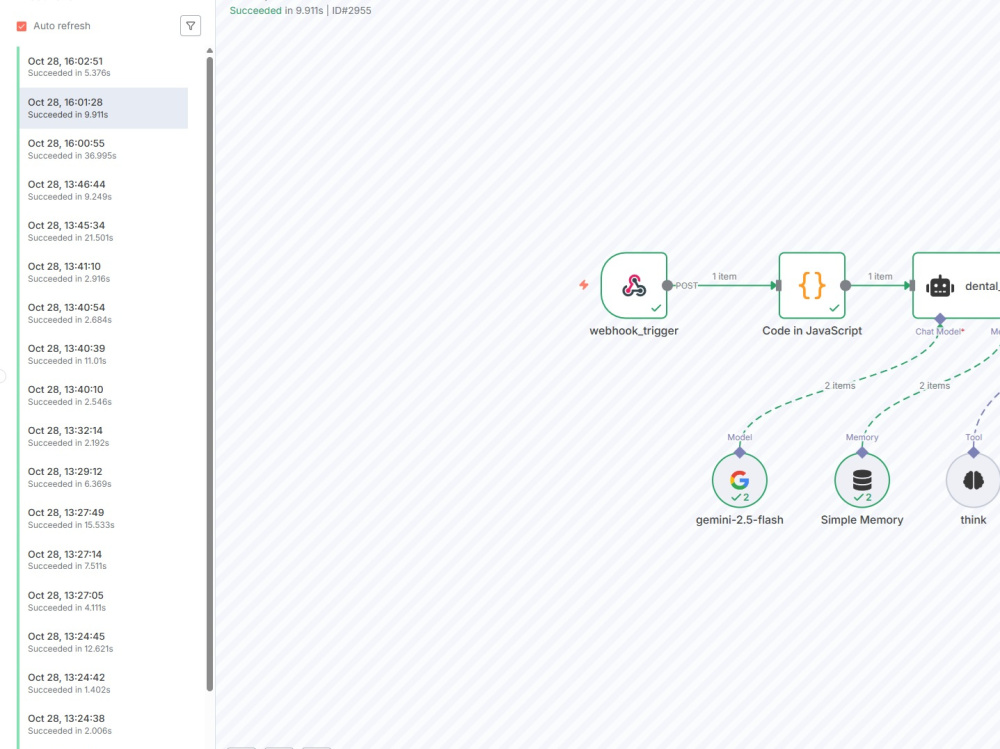
Task: Toggle the Auto refresh checkbox
Action: 22,26
